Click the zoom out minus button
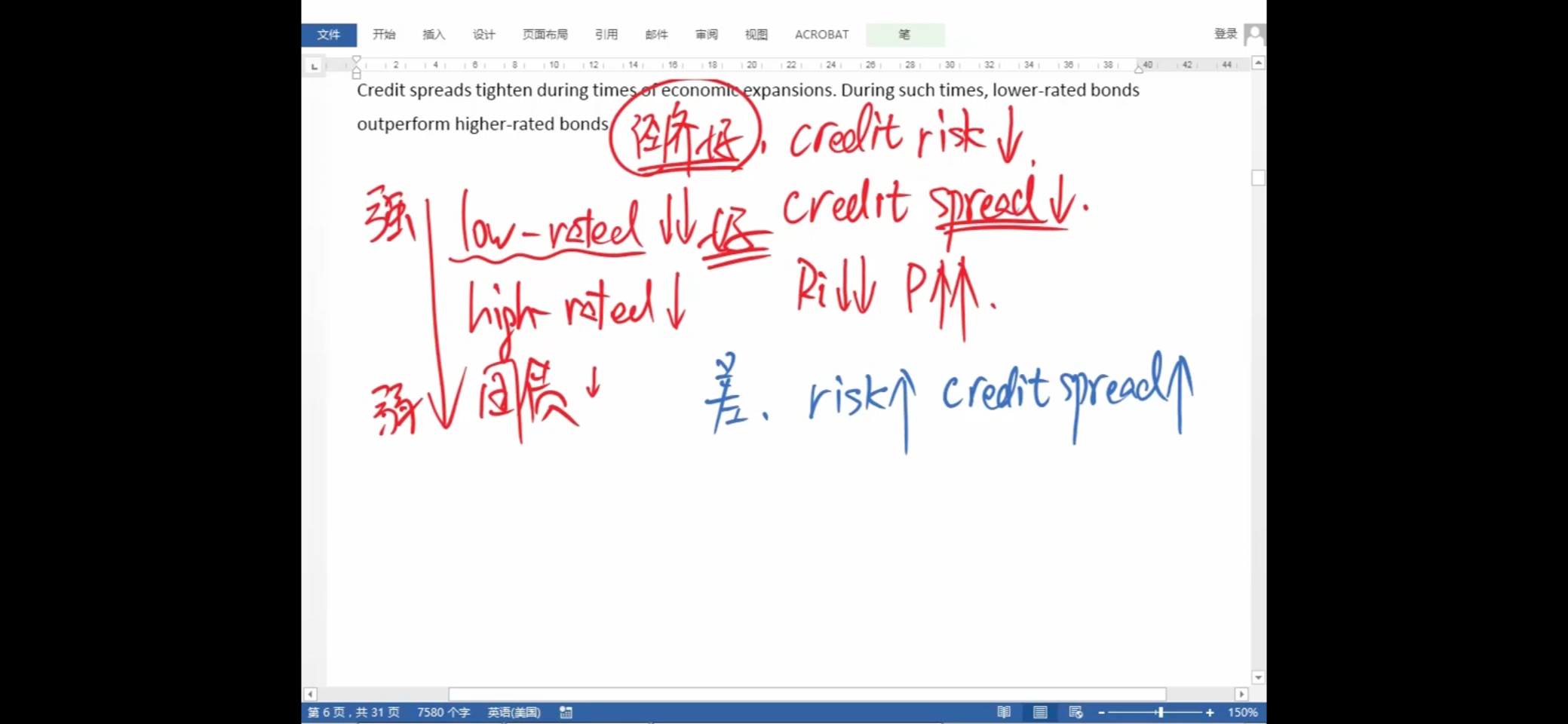This screenshot has width=1568, height=724. [1101, 713]
